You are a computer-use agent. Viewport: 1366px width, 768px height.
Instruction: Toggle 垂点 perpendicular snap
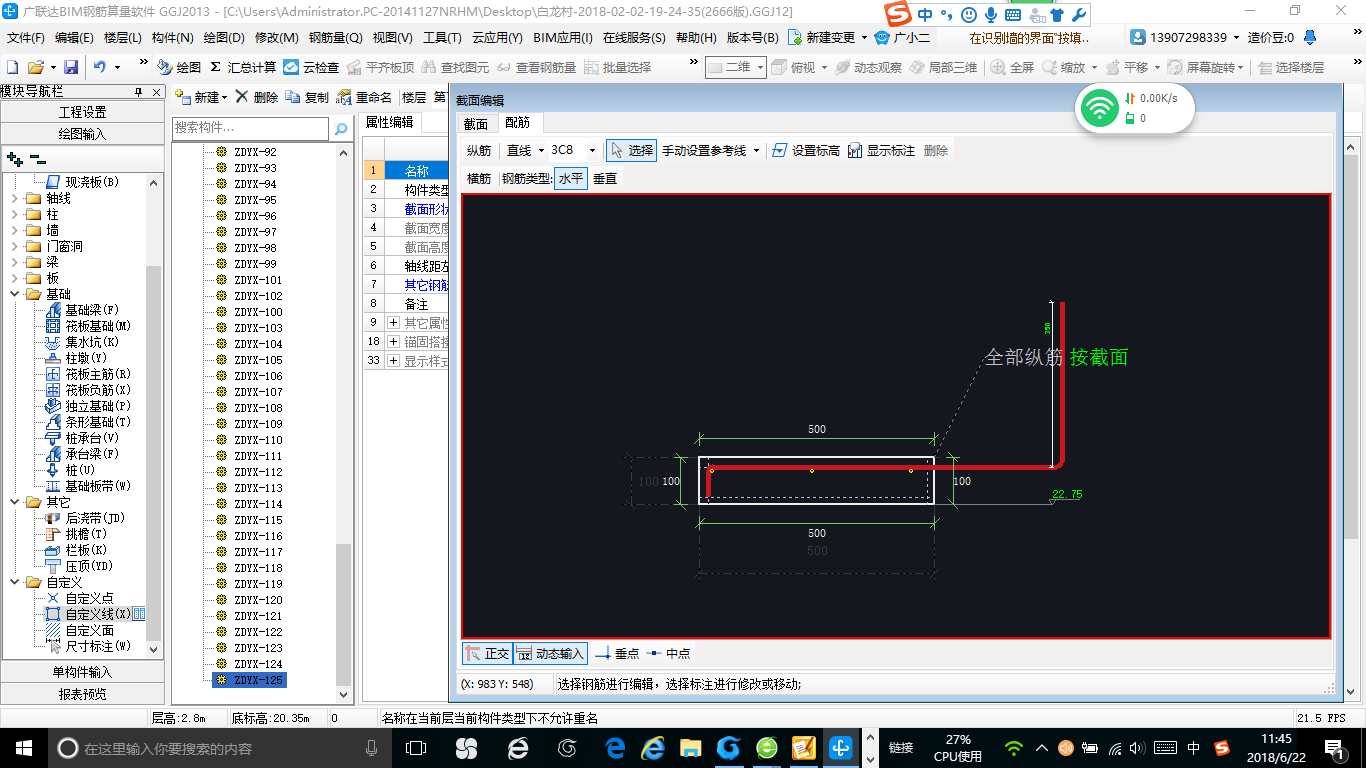click(617, 653)
